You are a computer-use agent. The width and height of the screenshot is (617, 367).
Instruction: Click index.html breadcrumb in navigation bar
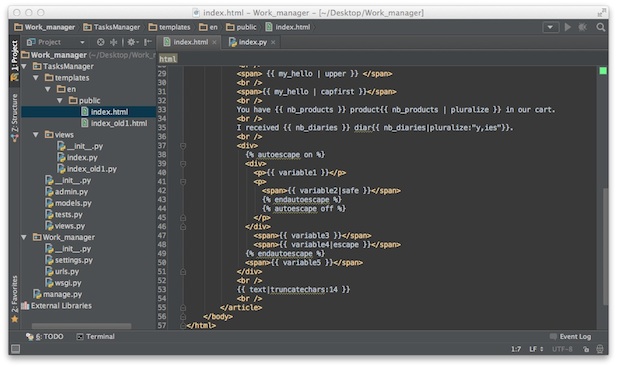click(288, 27)
